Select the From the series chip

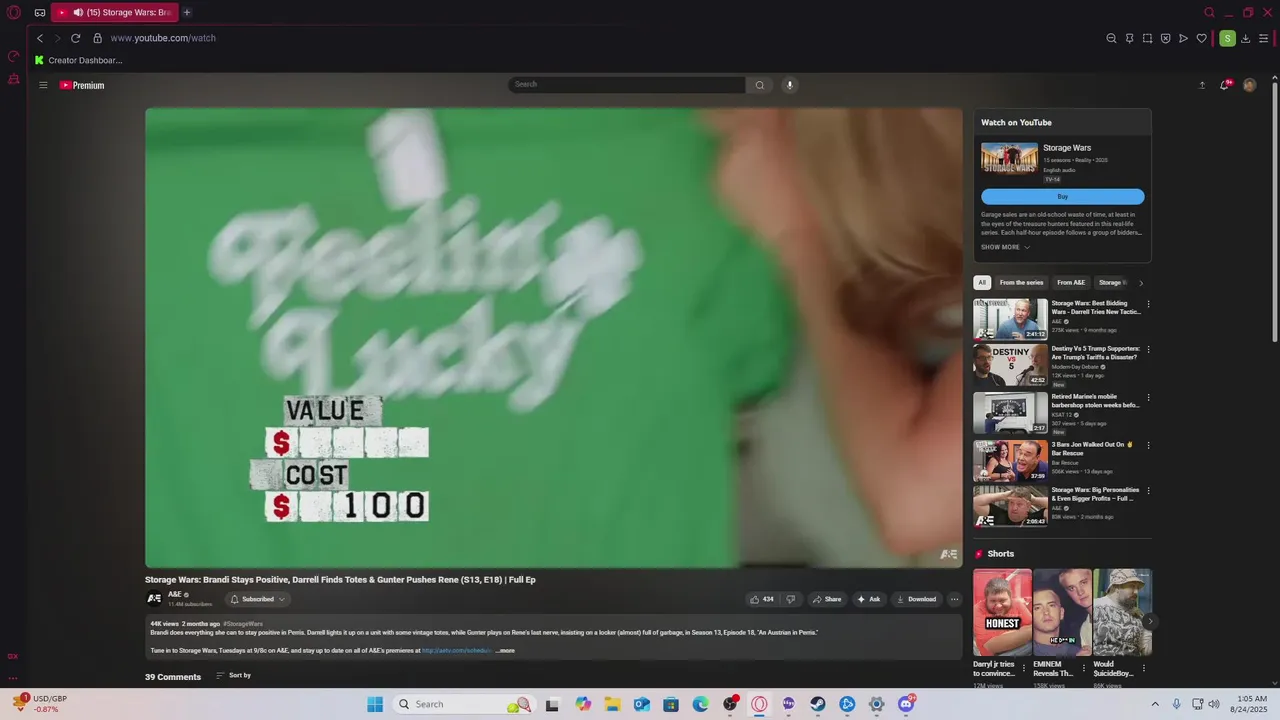pos(1021,283)
